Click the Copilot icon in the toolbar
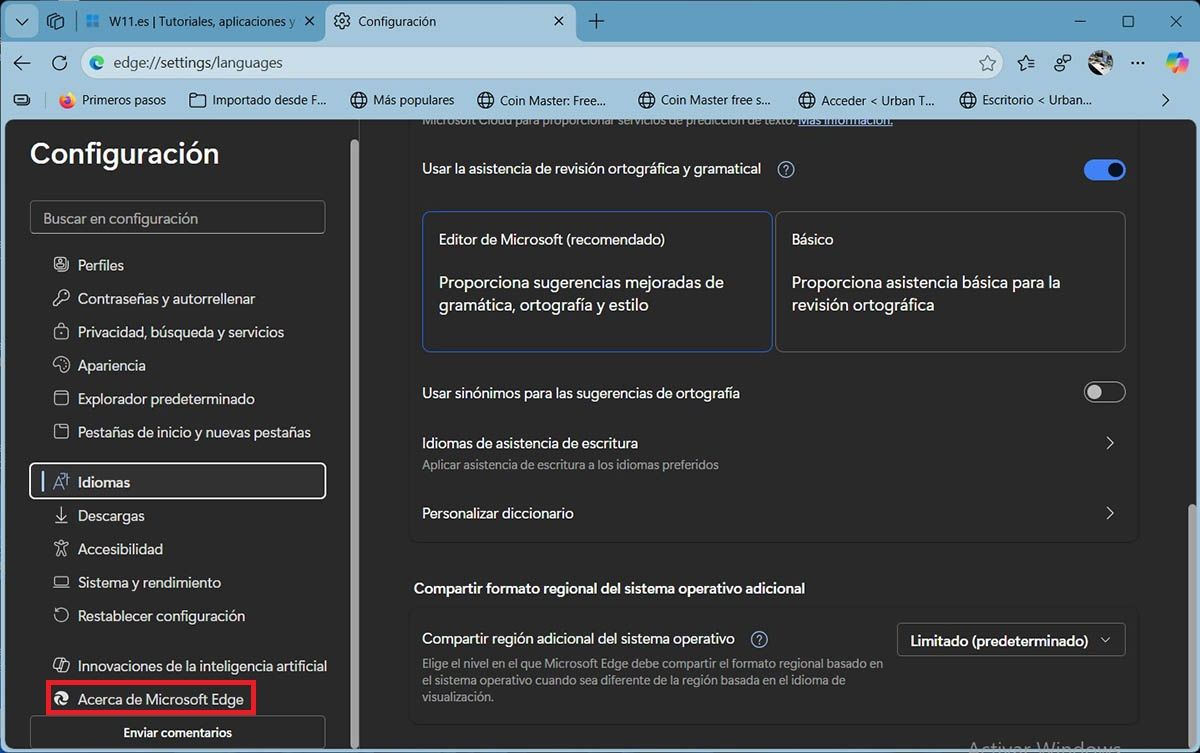The image size is (1200, 753). [x=1177, y=62]
